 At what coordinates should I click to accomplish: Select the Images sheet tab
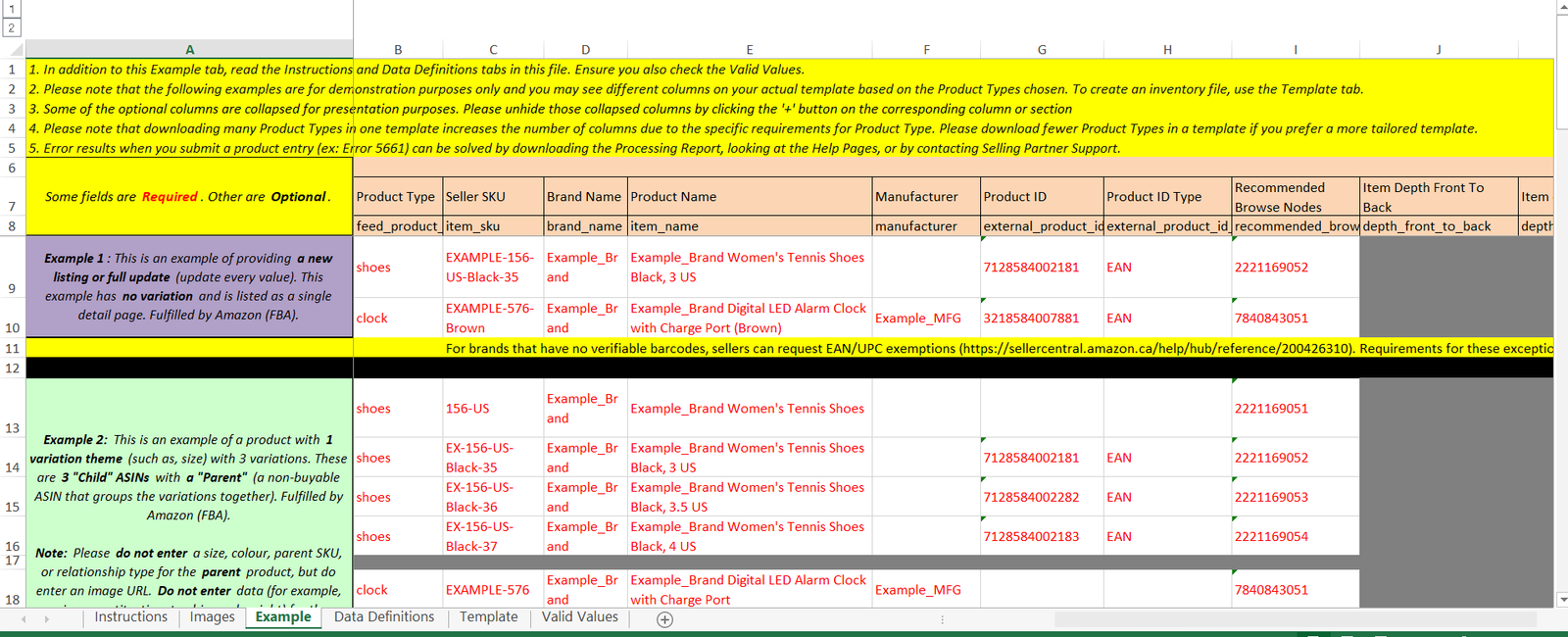[x=212, y=617]
